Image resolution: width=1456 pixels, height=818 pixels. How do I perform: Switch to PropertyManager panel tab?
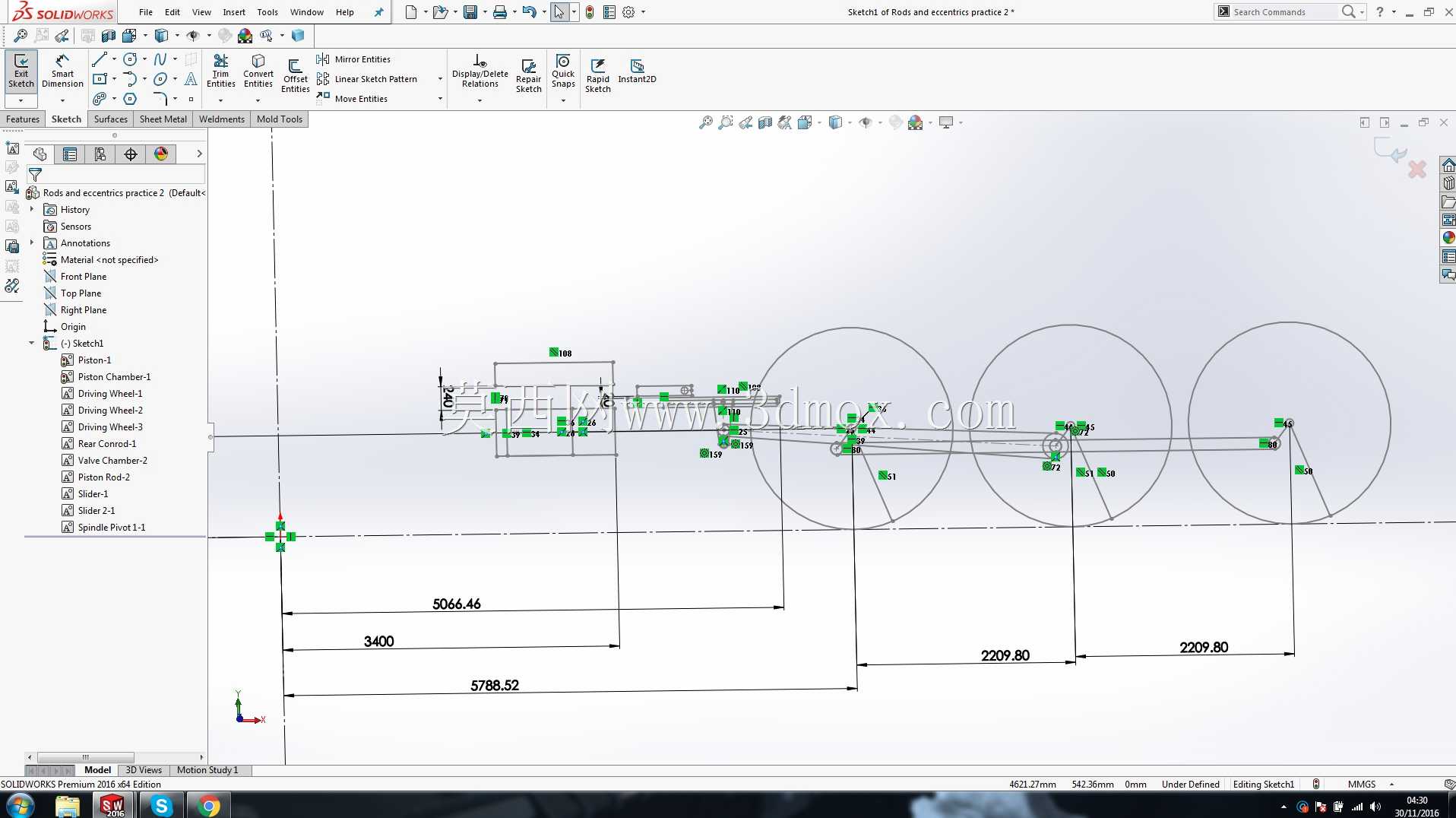70,154
